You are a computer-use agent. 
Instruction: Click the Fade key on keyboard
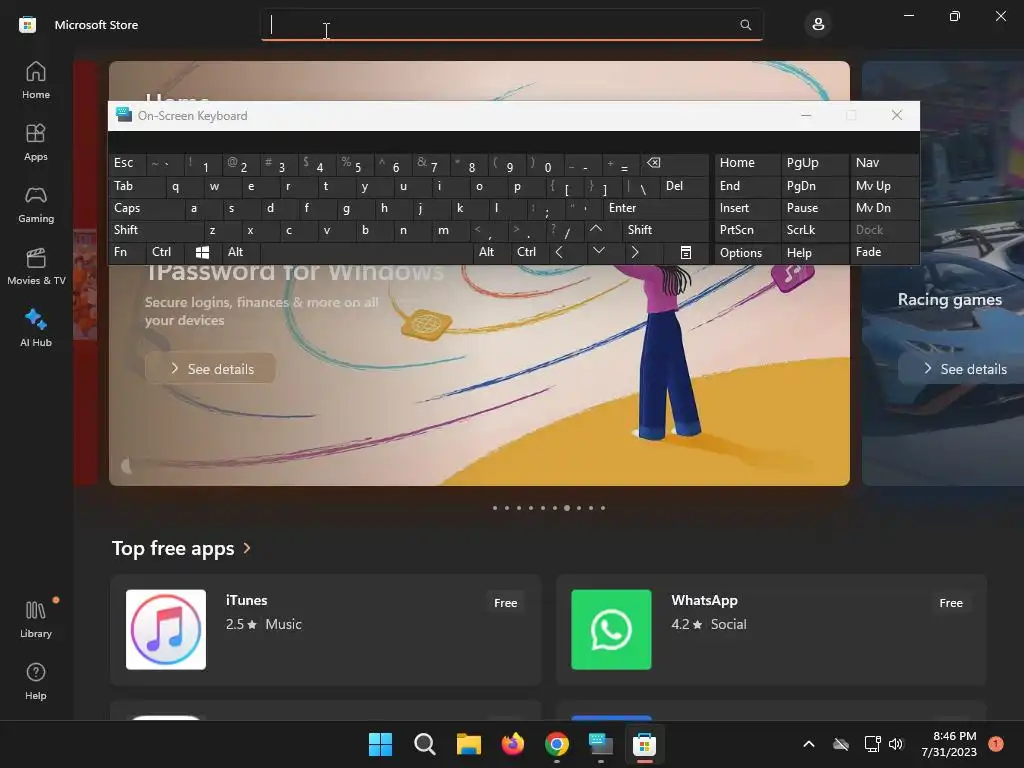pyautogui.click(x=884, y=252)
